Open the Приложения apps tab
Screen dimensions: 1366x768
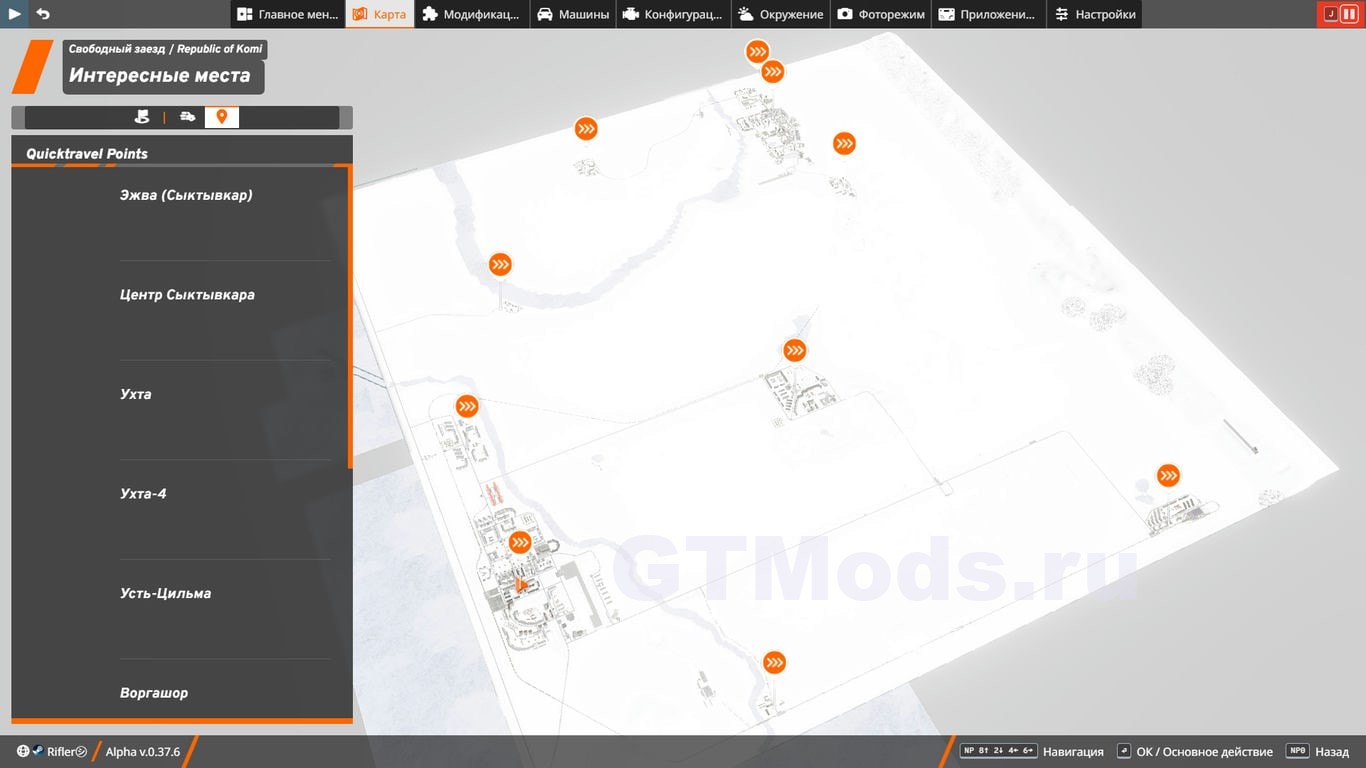(x=987, y=14)
